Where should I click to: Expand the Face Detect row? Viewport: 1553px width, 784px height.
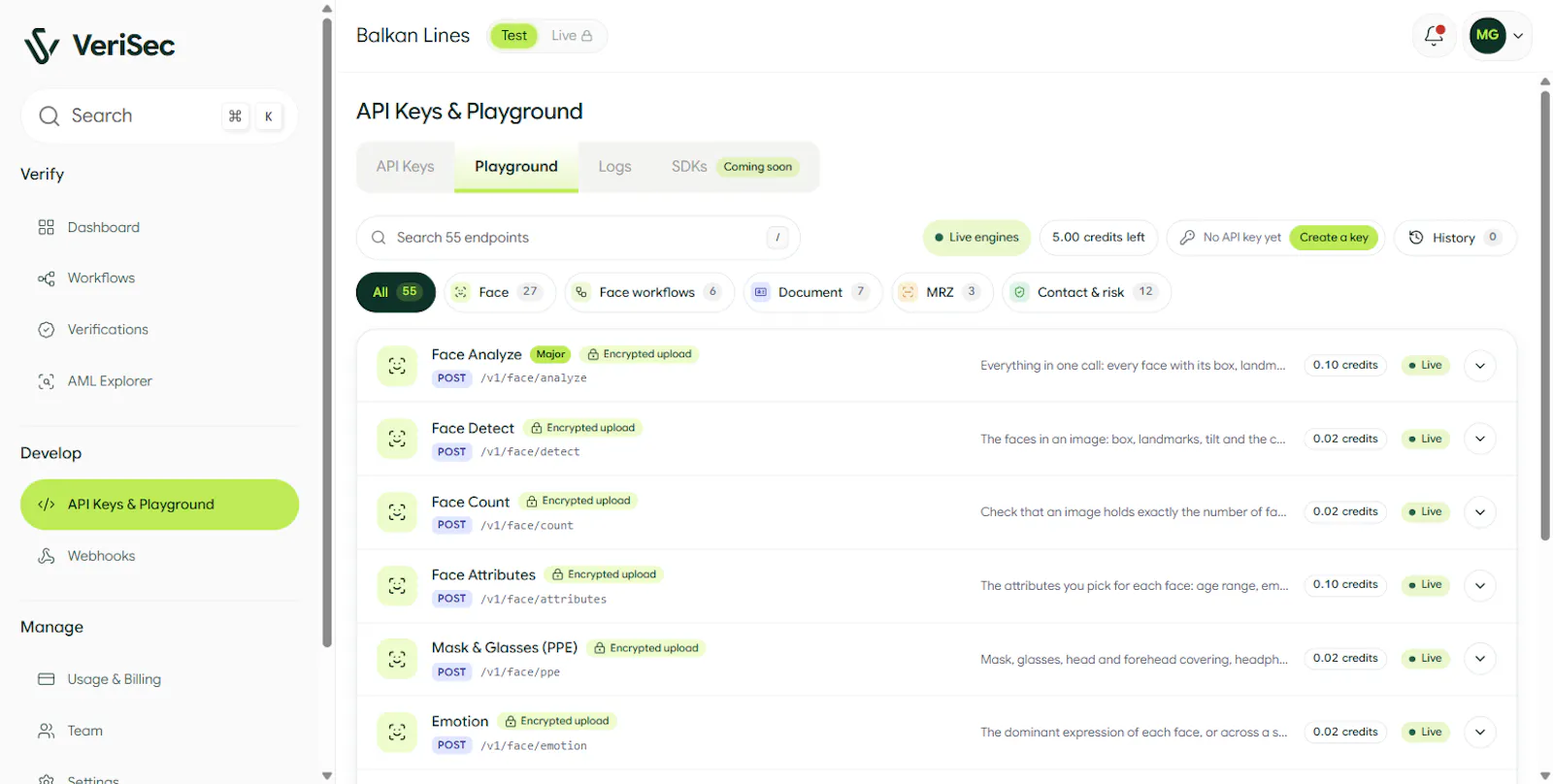[1480, 439]
